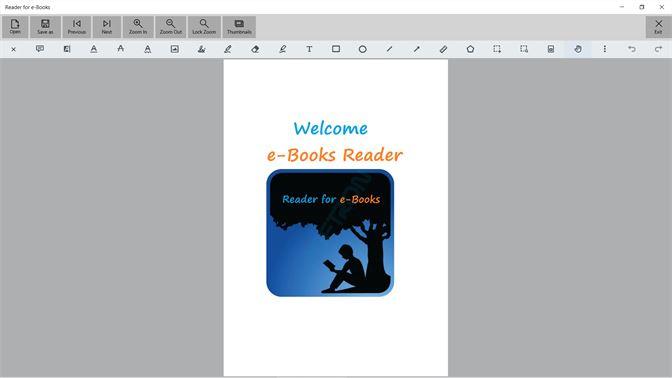The image size is (672, 378).
Task: Select the ruler measurement tool
Action: click(443, 49)
